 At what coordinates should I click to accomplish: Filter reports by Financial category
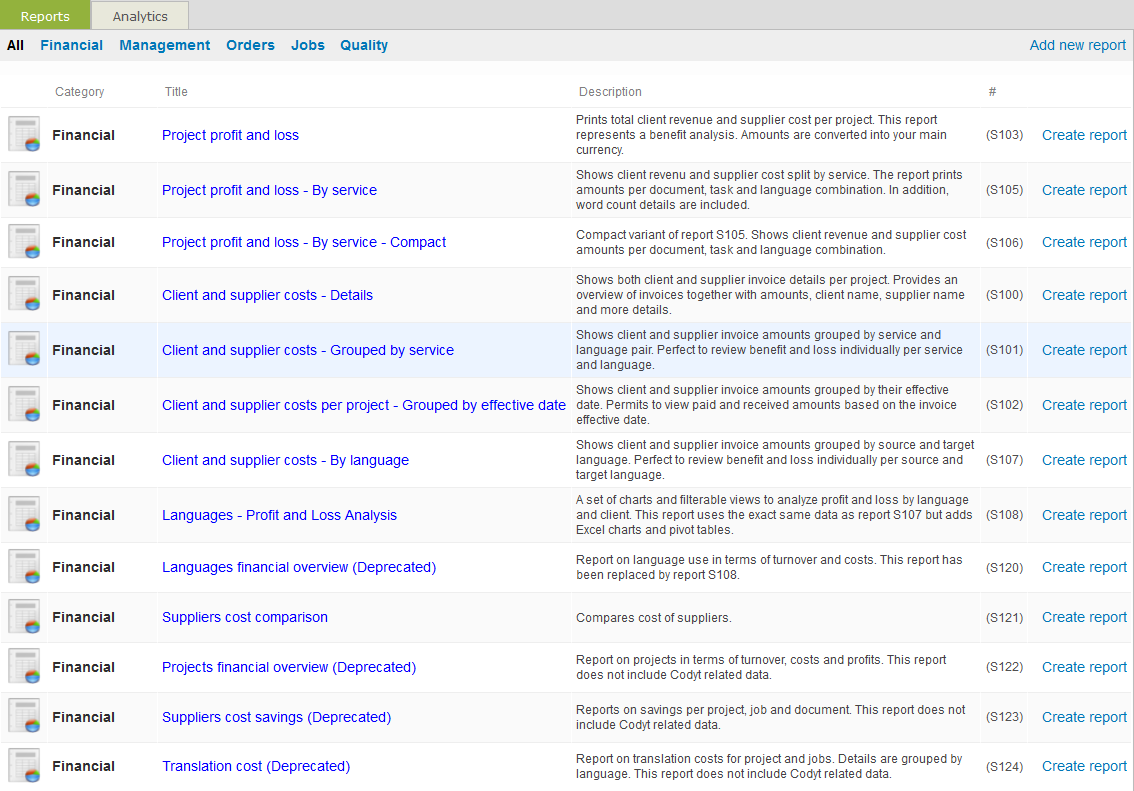coord(72,45)
